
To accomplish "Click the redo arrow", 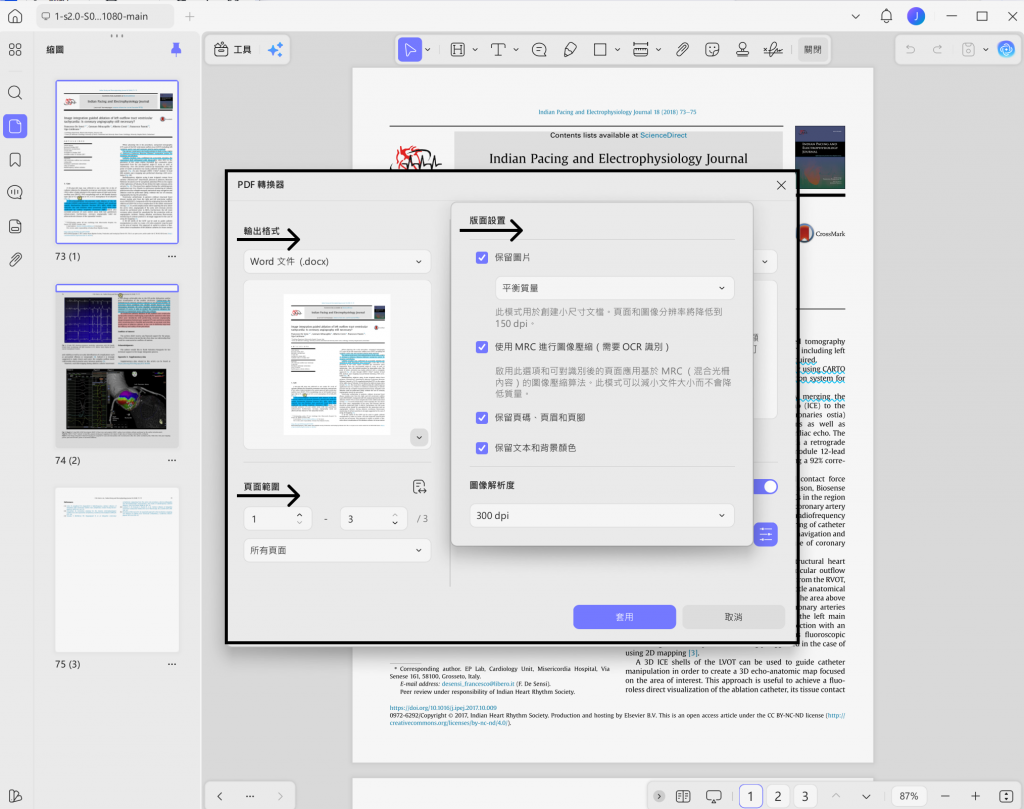I will coord(937,50).
